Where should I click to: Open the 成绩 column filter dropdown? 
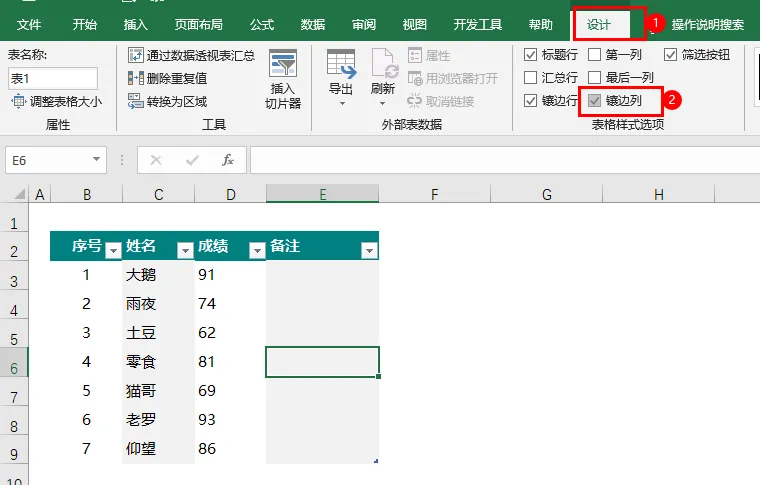point(257,250)
